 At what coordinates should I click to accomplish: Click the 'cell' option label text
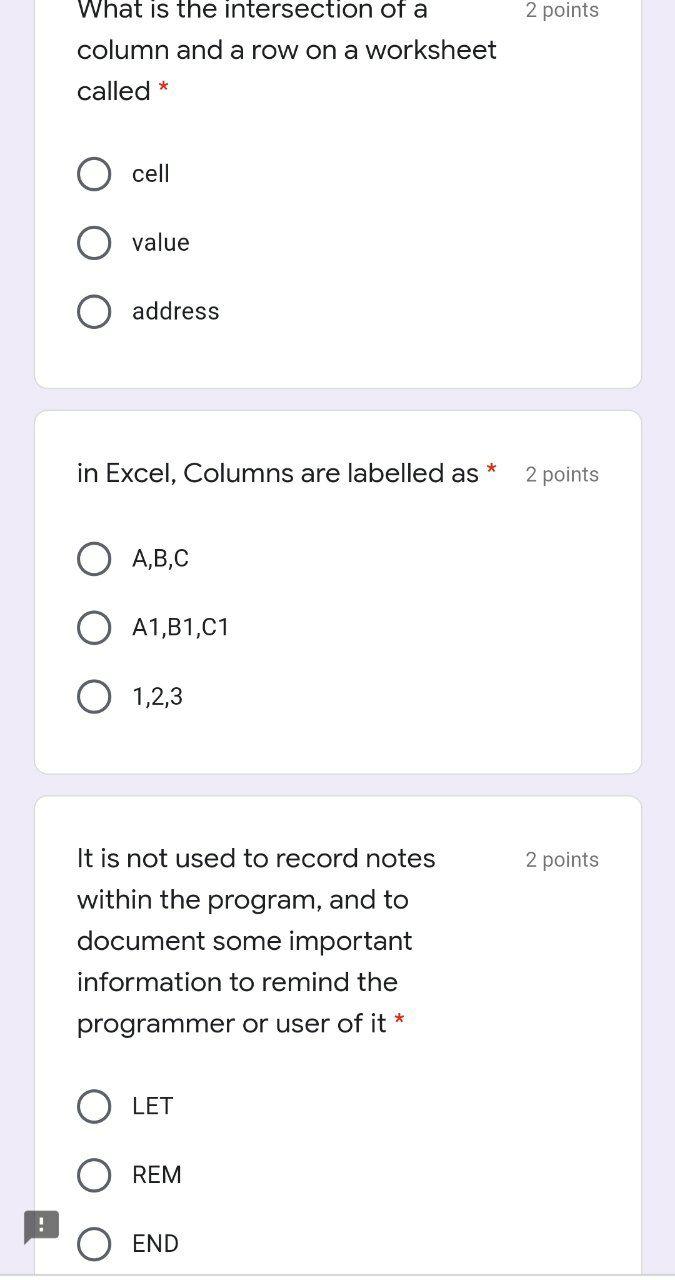coord(149,174)
